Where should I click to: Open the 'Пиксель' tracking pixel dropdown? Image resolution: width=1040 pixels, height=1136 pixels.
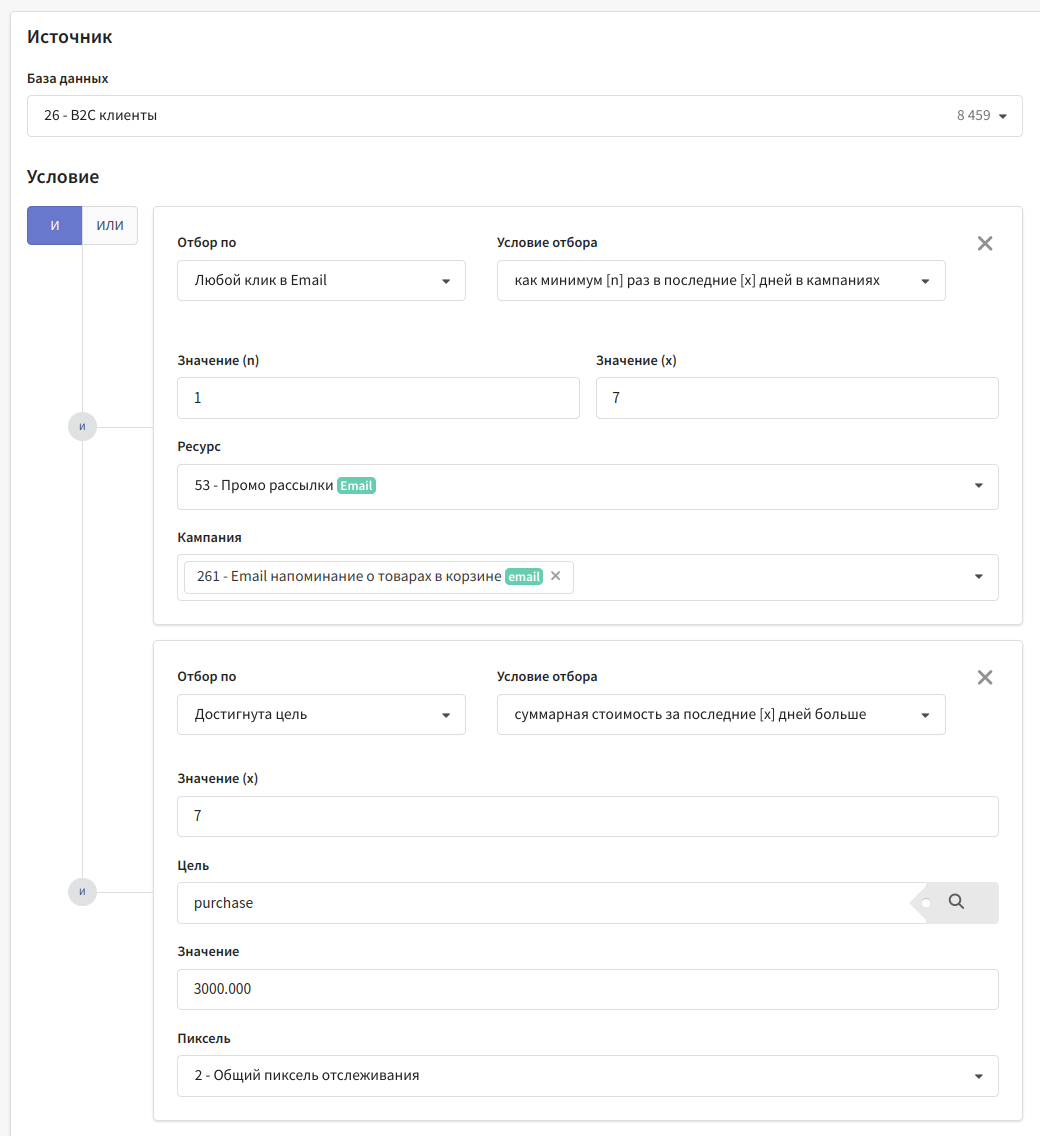pos(587,1076)
